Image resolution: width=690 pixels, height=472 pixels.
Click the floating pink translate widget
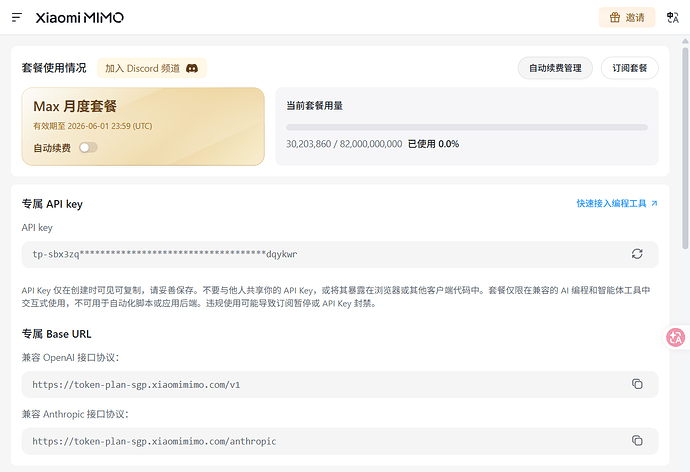coord(675,338)
